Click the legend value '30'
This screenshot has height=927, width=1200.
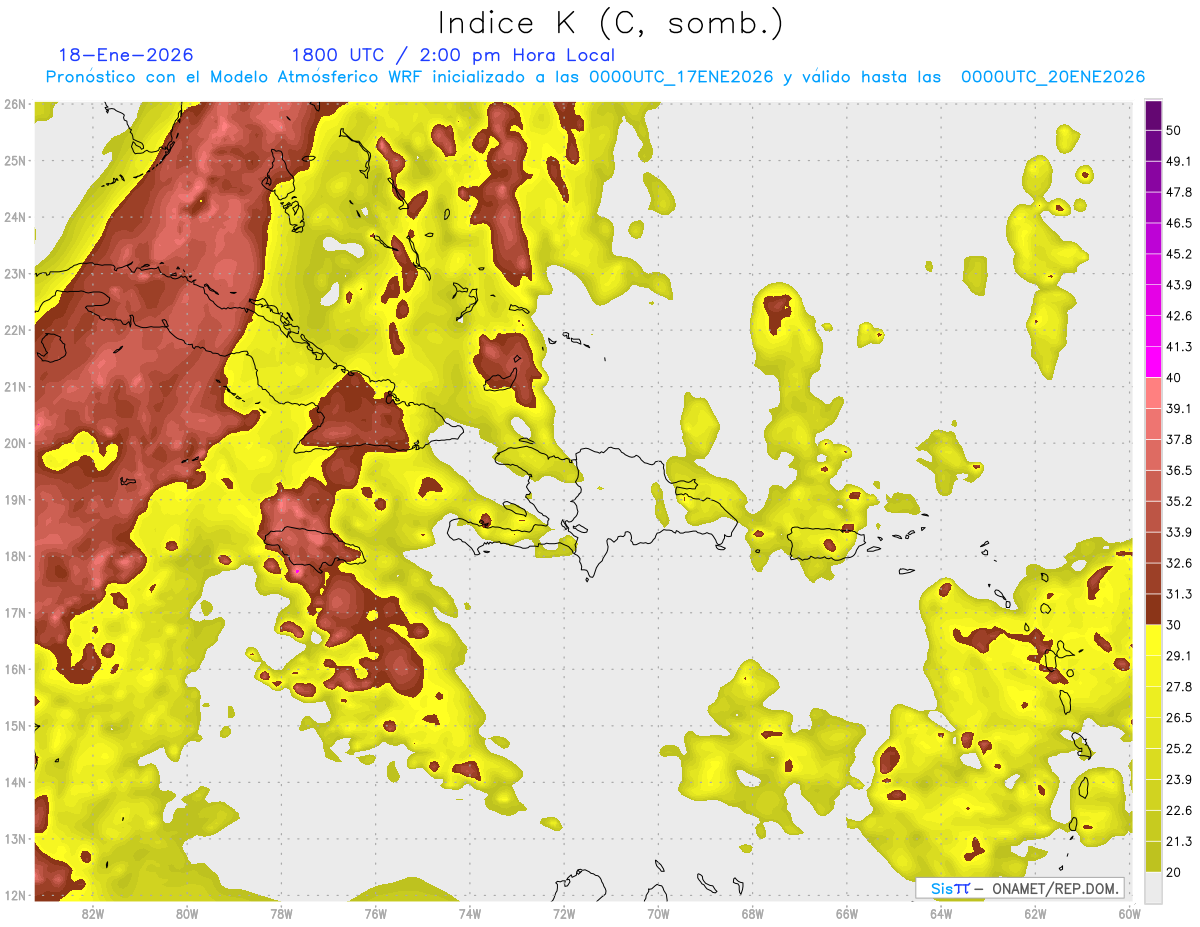pyautogui.click(x=1174, y=625)
